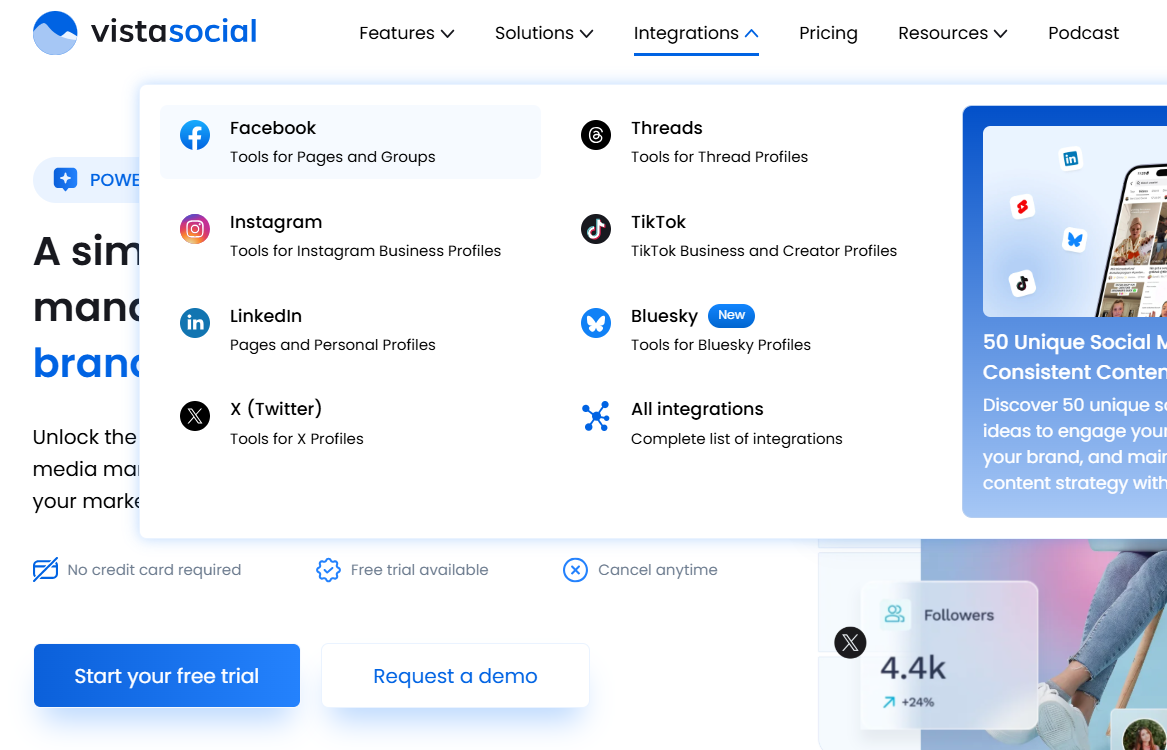The height and width of the screenshot is (750, 1167).
Task: Select the All integrations icon
Action: tap(596, 416)
